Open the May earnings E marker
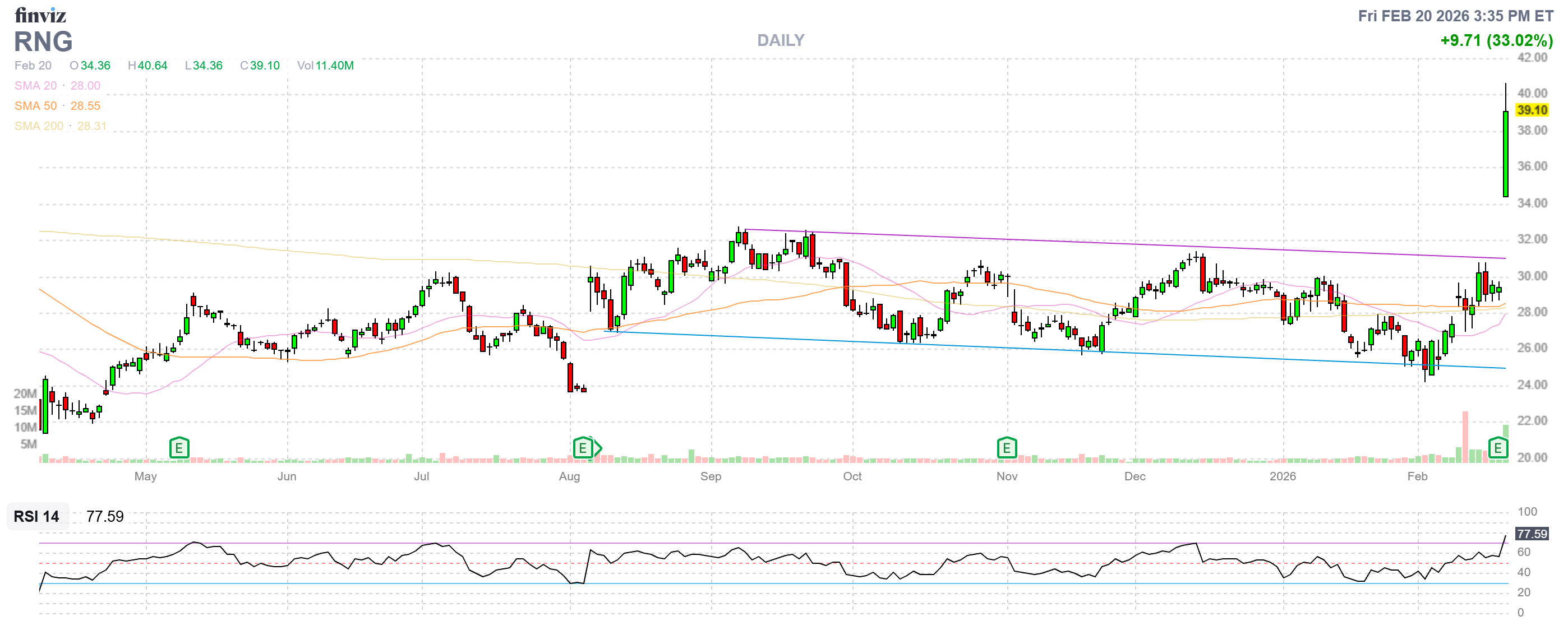Screen dimensions: 1568x630 tap(179, 448)
